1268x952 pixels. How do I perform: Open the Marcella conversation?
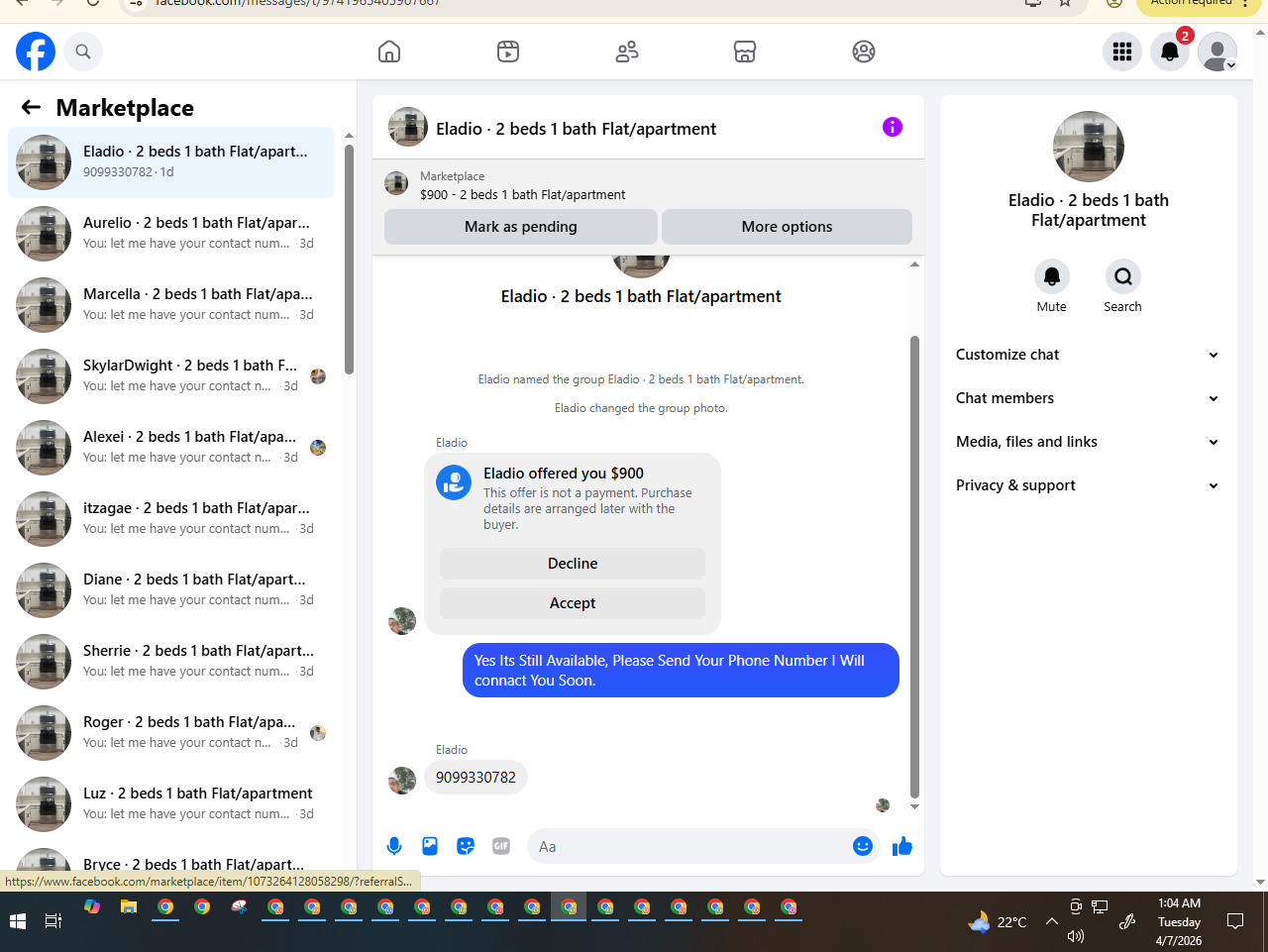[x=170, y=305]
